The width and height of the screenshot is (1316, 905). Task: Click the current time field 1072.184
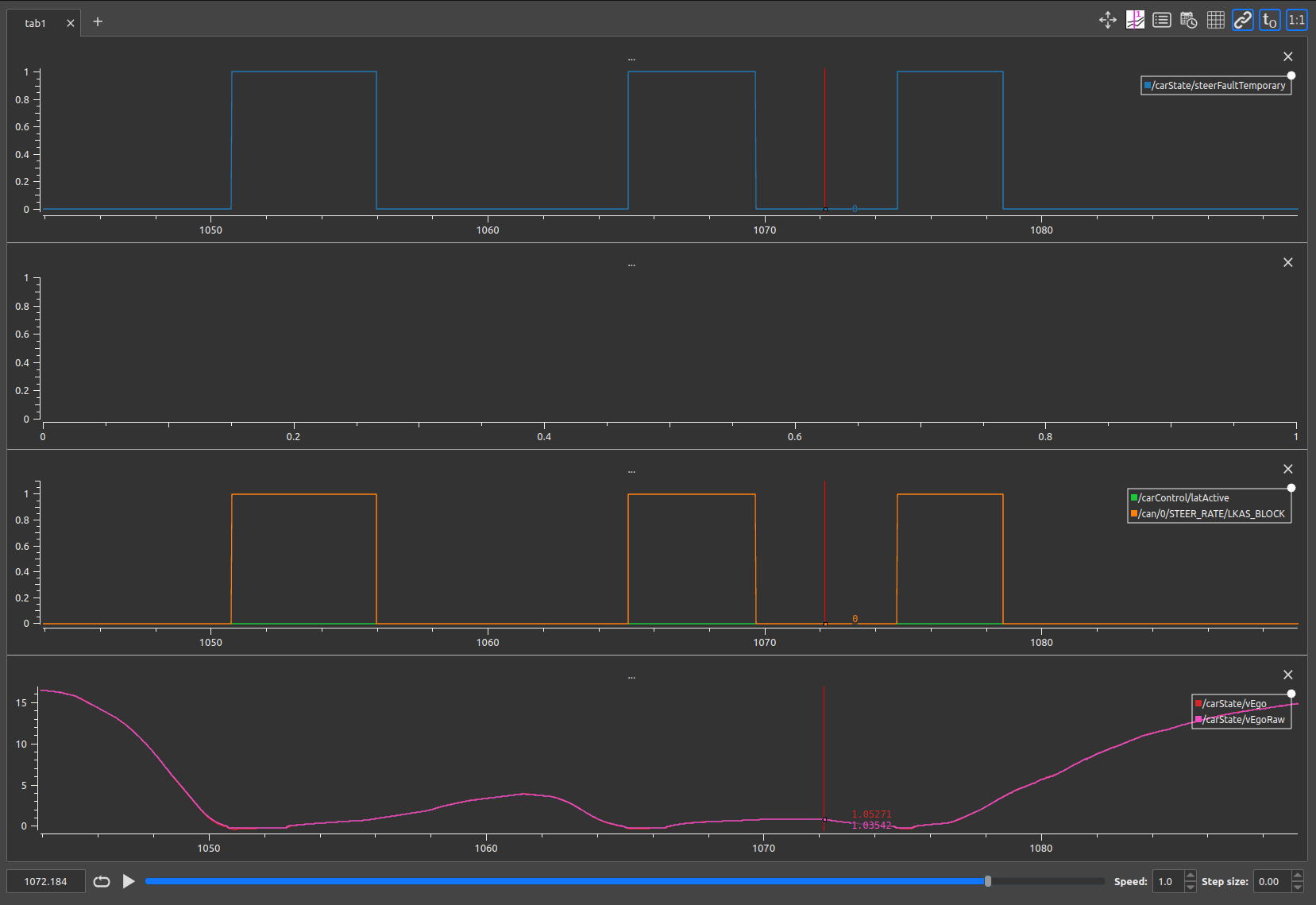pyautogui.click(x=46, y=881)
